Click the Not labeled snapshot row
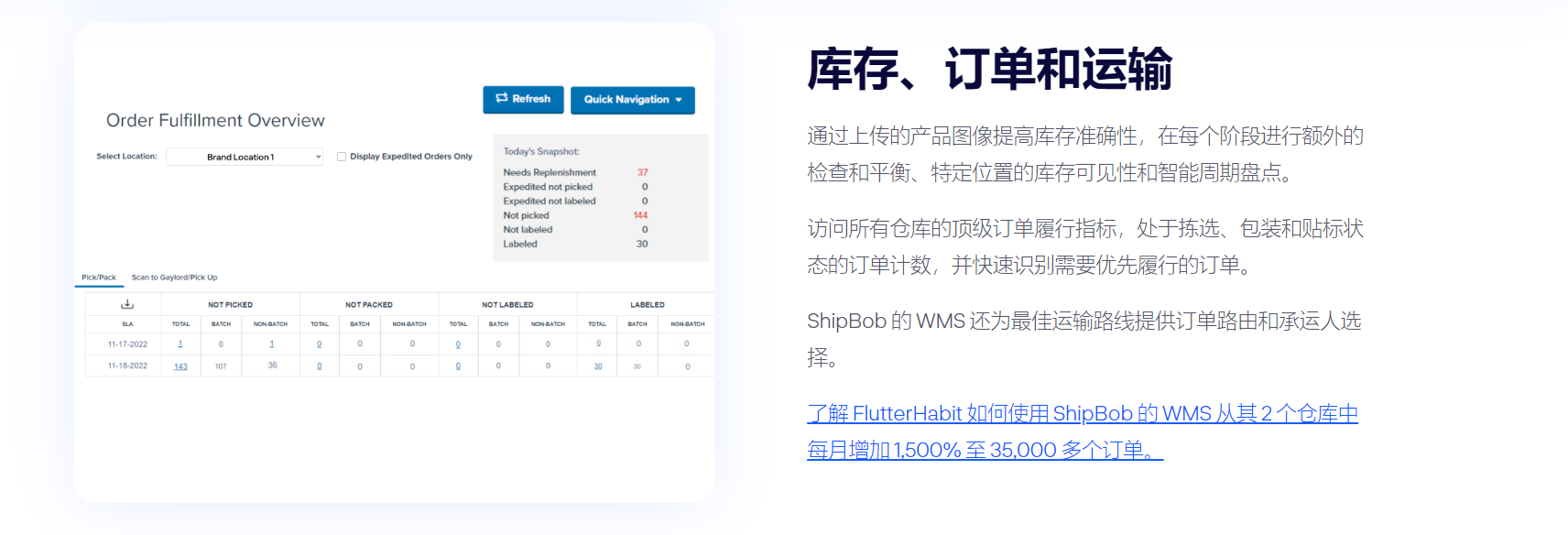This screenshot has height=535, width=1568. 575,230
